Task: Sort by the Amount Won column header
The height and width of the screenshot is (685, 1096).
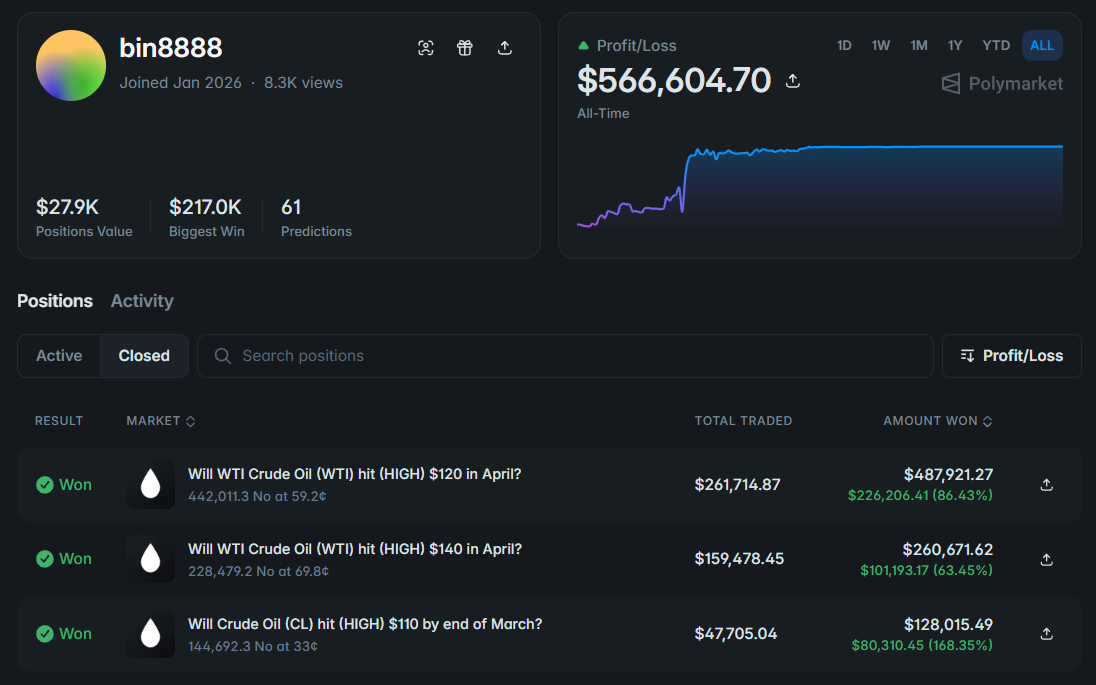Action: pos(937,421)
